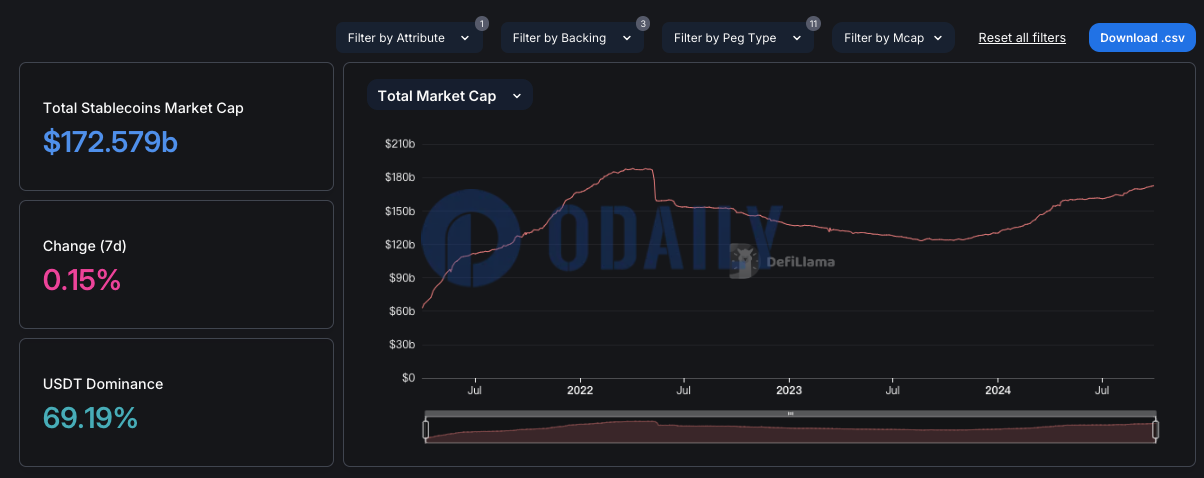The height and width of the screenshot is (478, 1204).
Task: Click the 2024 label on the chart x-axis
Action: coord(997,392)
